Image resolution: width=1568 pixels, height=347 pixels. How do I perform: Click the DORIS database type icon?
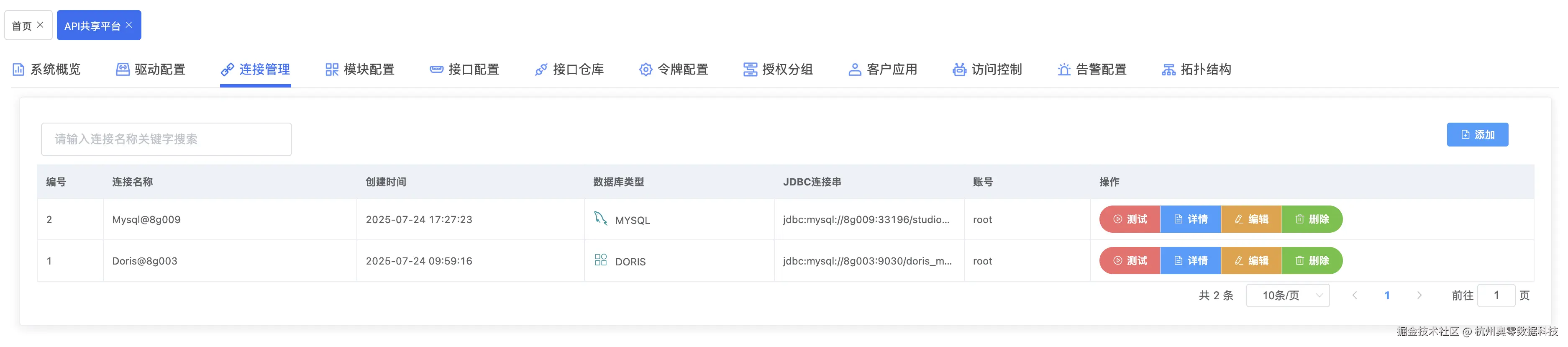tap(601, 260)
